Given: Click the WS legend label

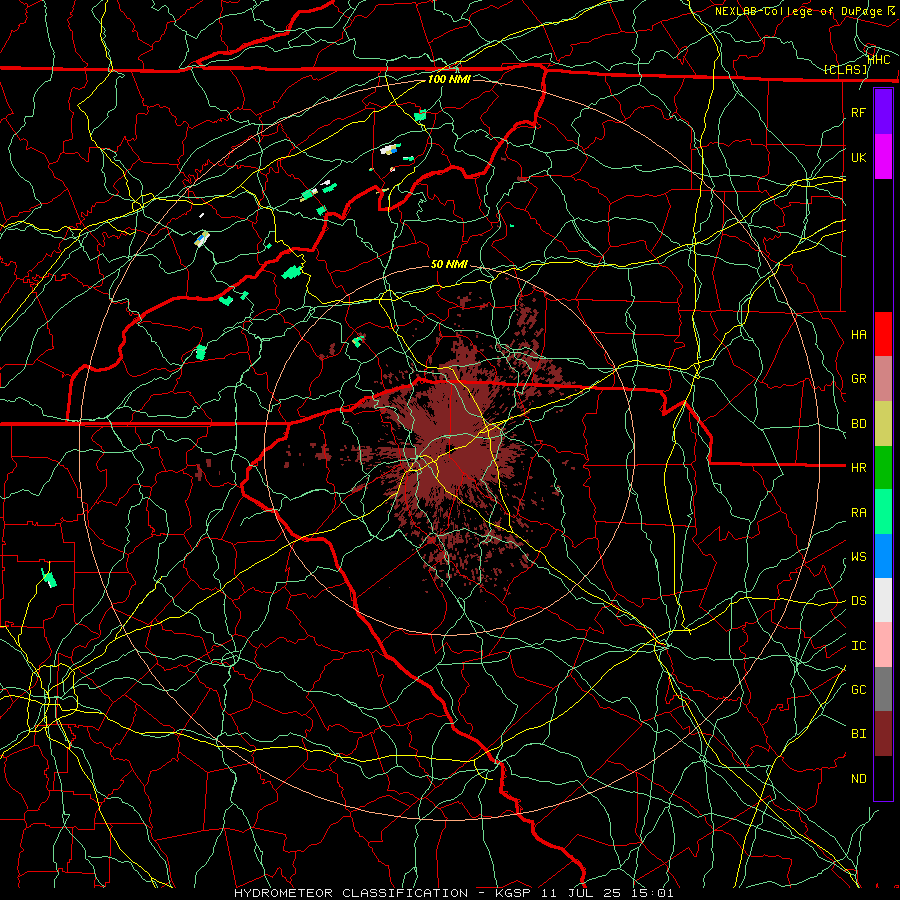Looking at the screenshot, I should click(x=859, y=557).
